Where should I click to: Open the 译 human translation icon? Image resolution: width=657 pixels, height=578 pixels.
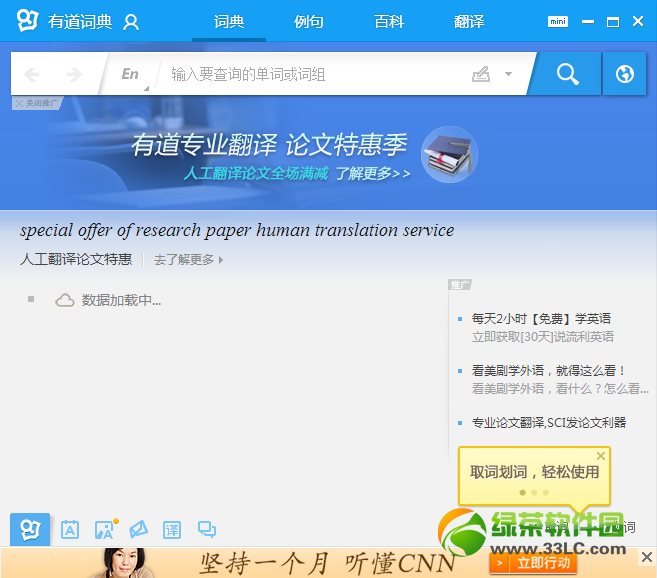pyautogui.click(x=172, y=530)
